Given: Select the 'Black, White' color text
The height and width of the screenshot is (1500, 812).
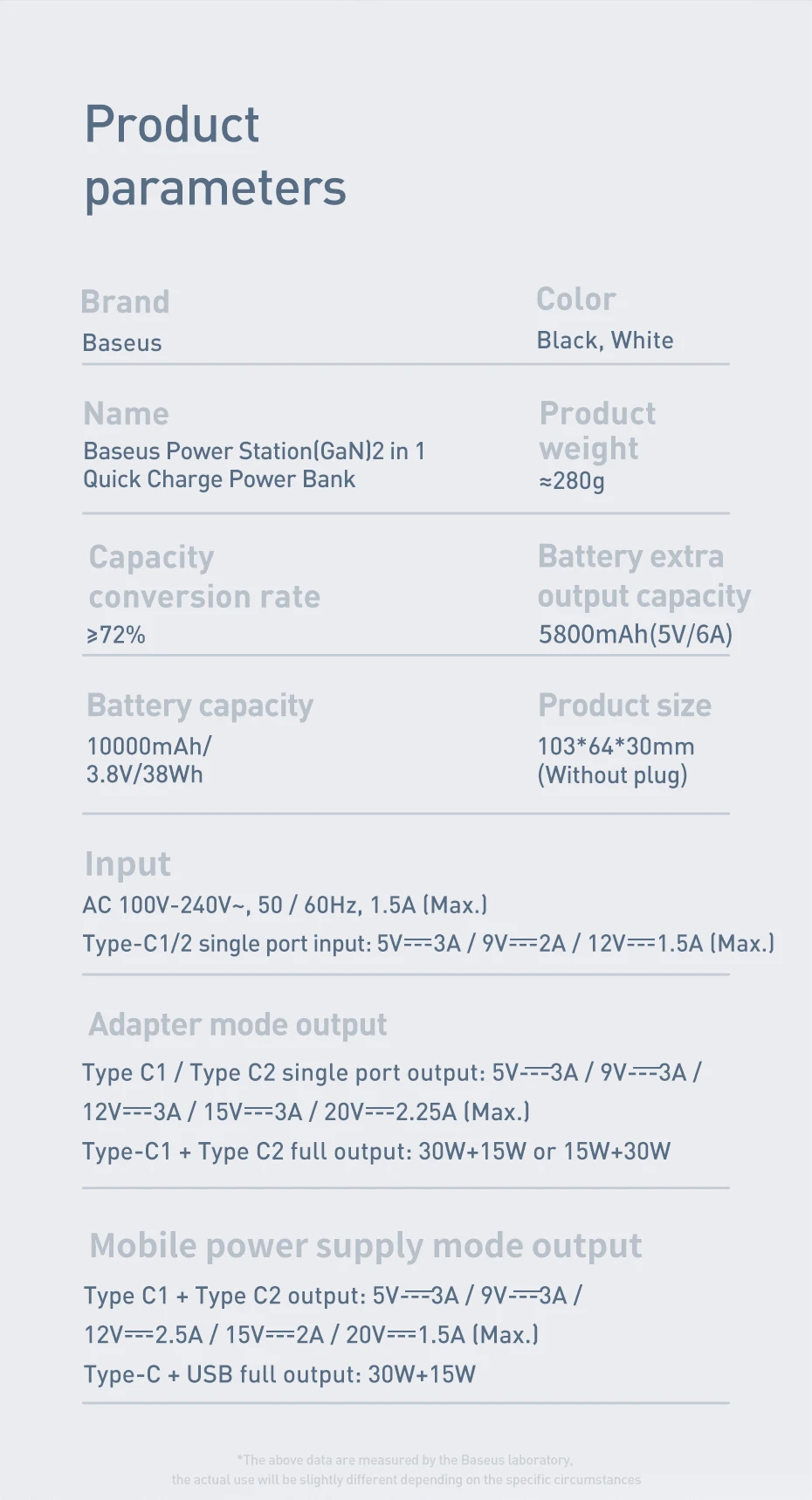Looking at the screenshot, I should 604,341.
